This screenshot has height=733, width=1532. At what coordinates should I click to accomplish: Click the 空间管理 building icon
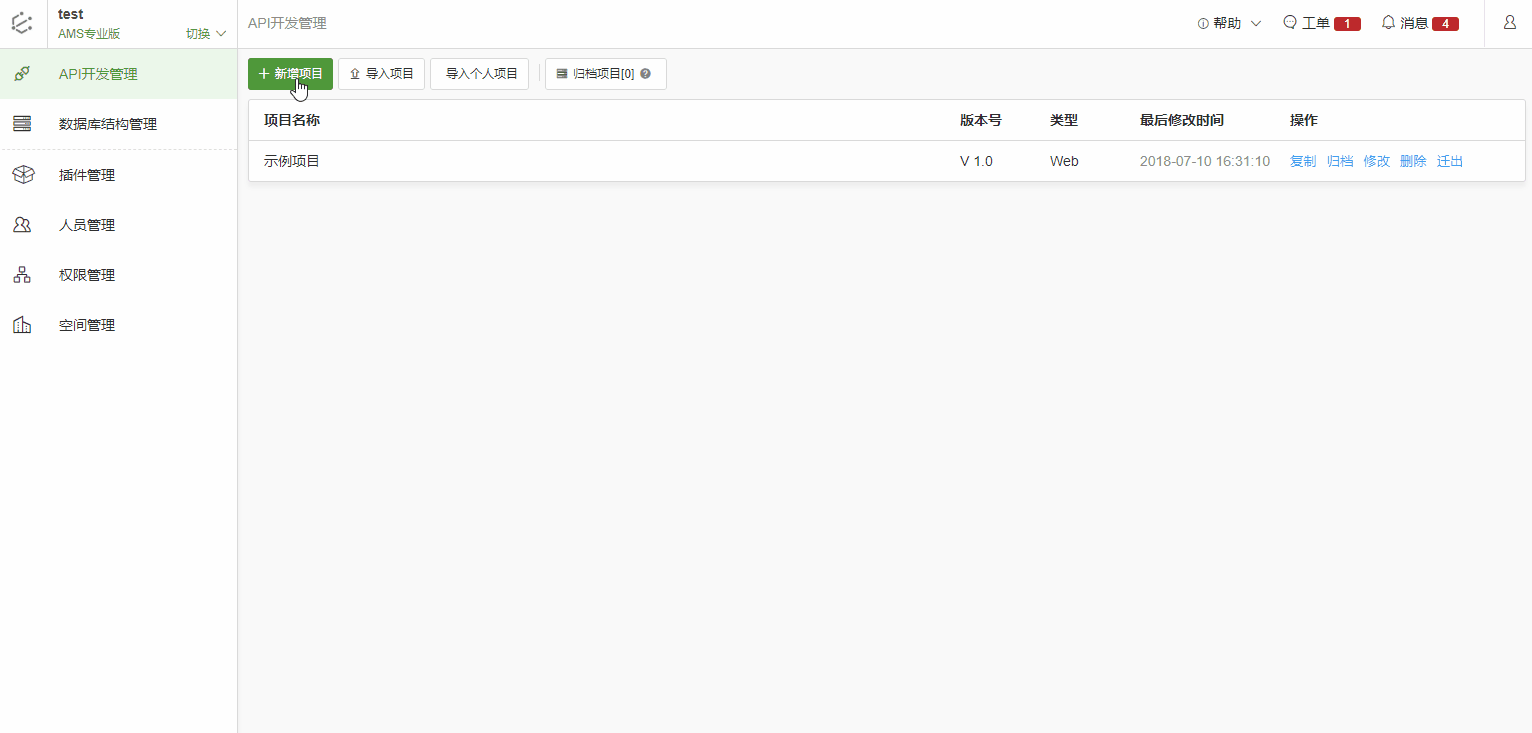click(22, 325)
